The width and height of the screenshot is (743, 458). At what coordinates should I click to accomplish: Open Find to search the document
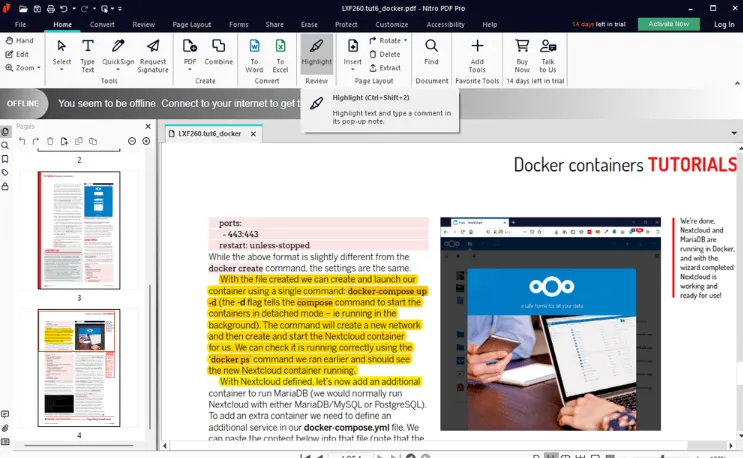coord(431,52)
